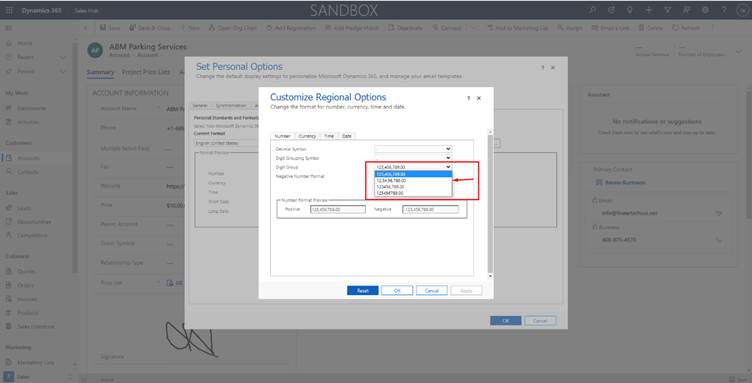Click the Digit Group dropdown box
Image resolution: width=752 pixels, height=383 pixels.
(x=413, y=167)
